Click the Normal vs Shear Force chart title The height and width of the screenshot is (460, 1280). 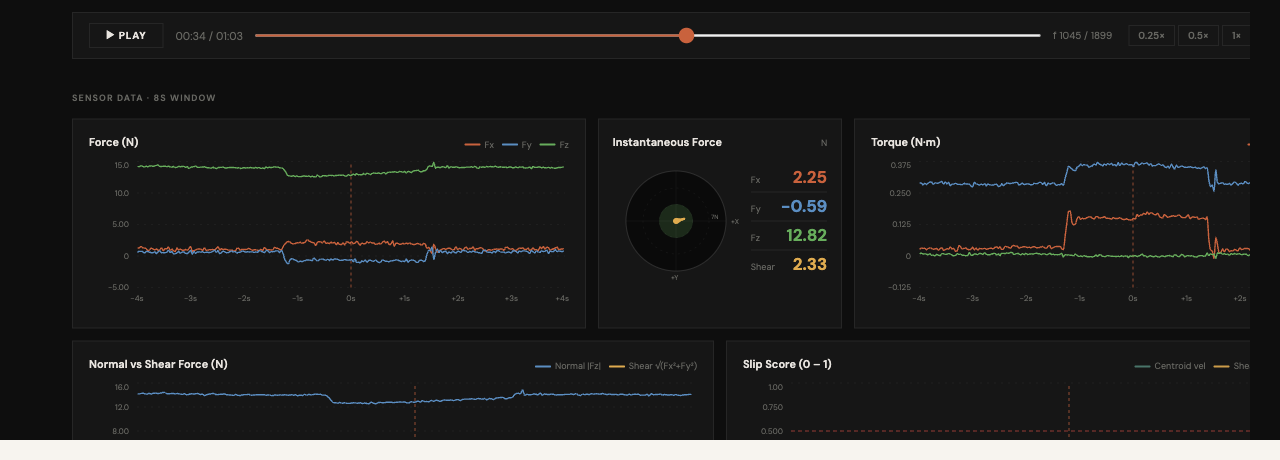pyautogui.click(x=158, y=364)
